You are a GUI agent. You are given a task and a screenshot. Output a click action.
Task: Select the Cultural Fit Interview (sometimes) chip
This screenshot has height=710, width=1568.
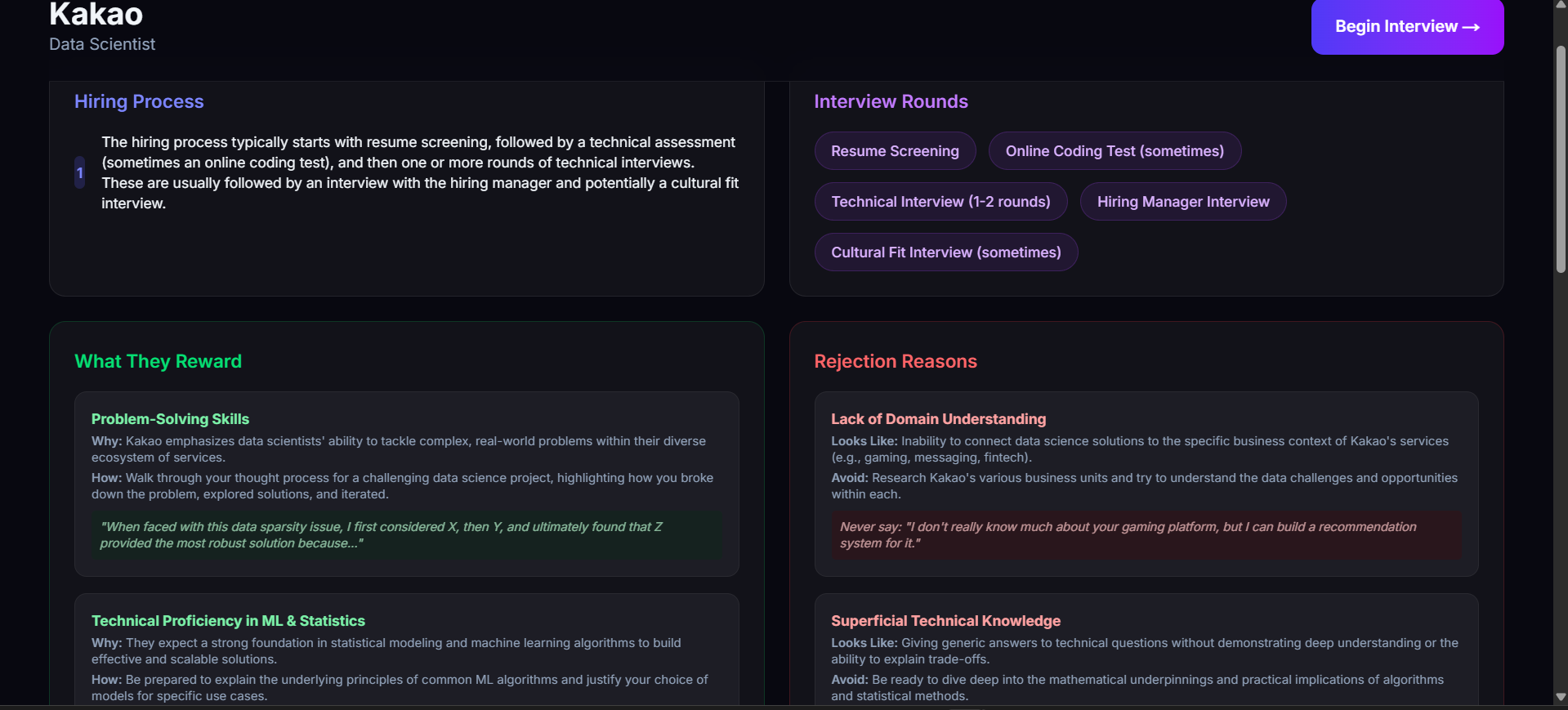click(946, 252)
